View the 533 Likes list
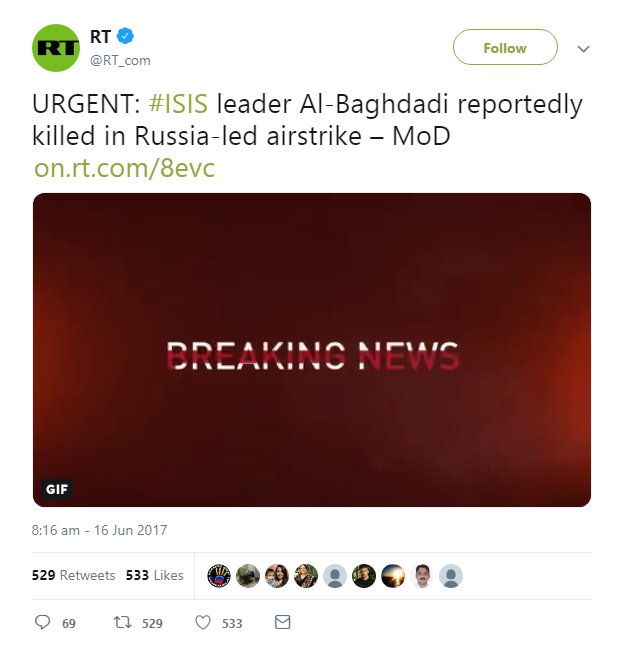Image resolution: width=623 pixels, height=657 pixels. [x=155, y=575]
